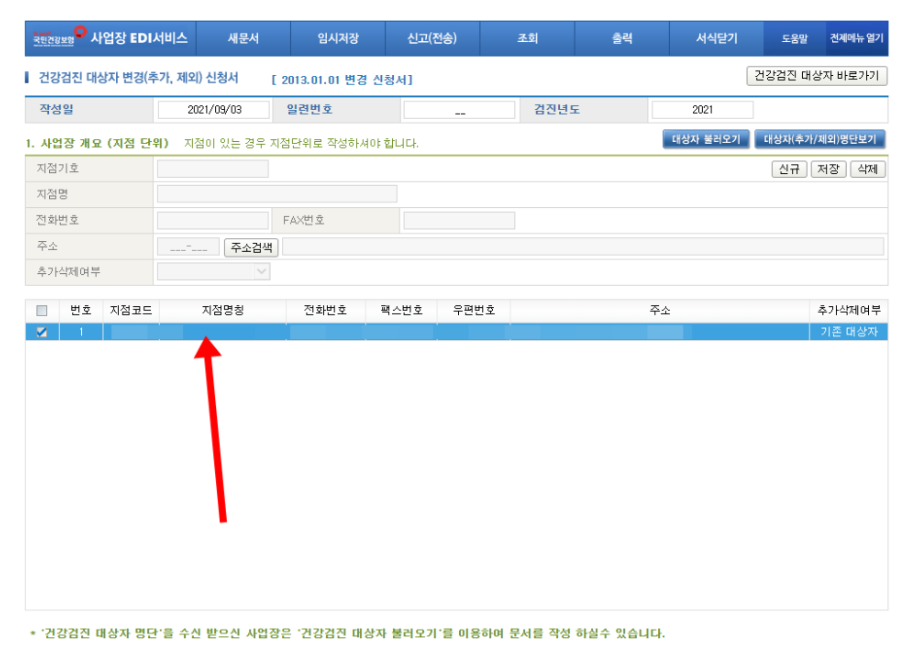Click the 지점명칭 column header
Viewport: 916px width, 664px height.
click(x=223, y=311)
